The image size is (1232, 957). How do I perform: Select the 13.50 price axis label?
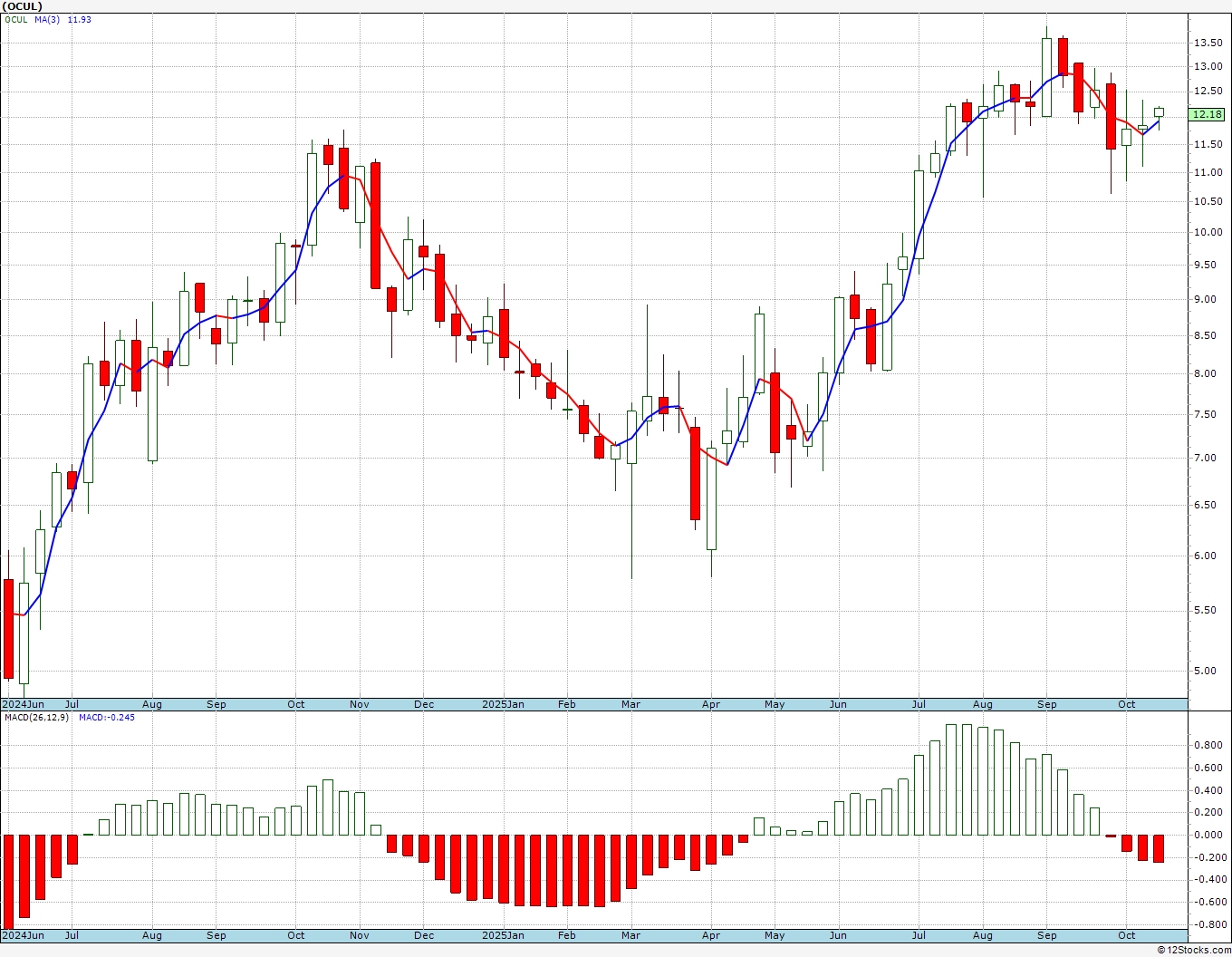click(1208, 43)
